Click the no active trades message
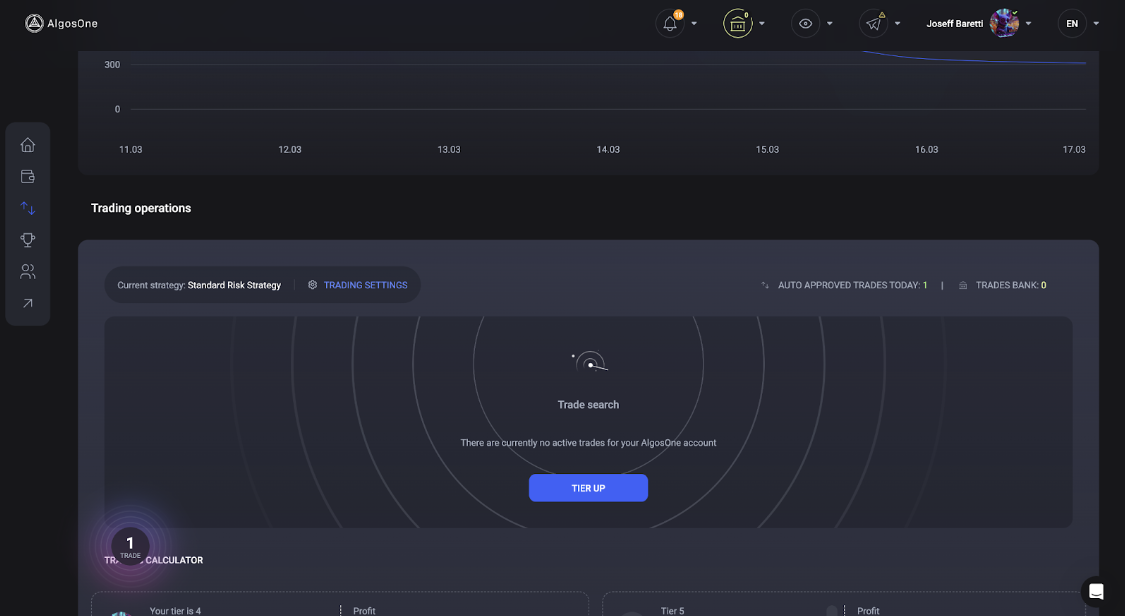This screenshot has width=1125, height=616. (x=588, y=443)
